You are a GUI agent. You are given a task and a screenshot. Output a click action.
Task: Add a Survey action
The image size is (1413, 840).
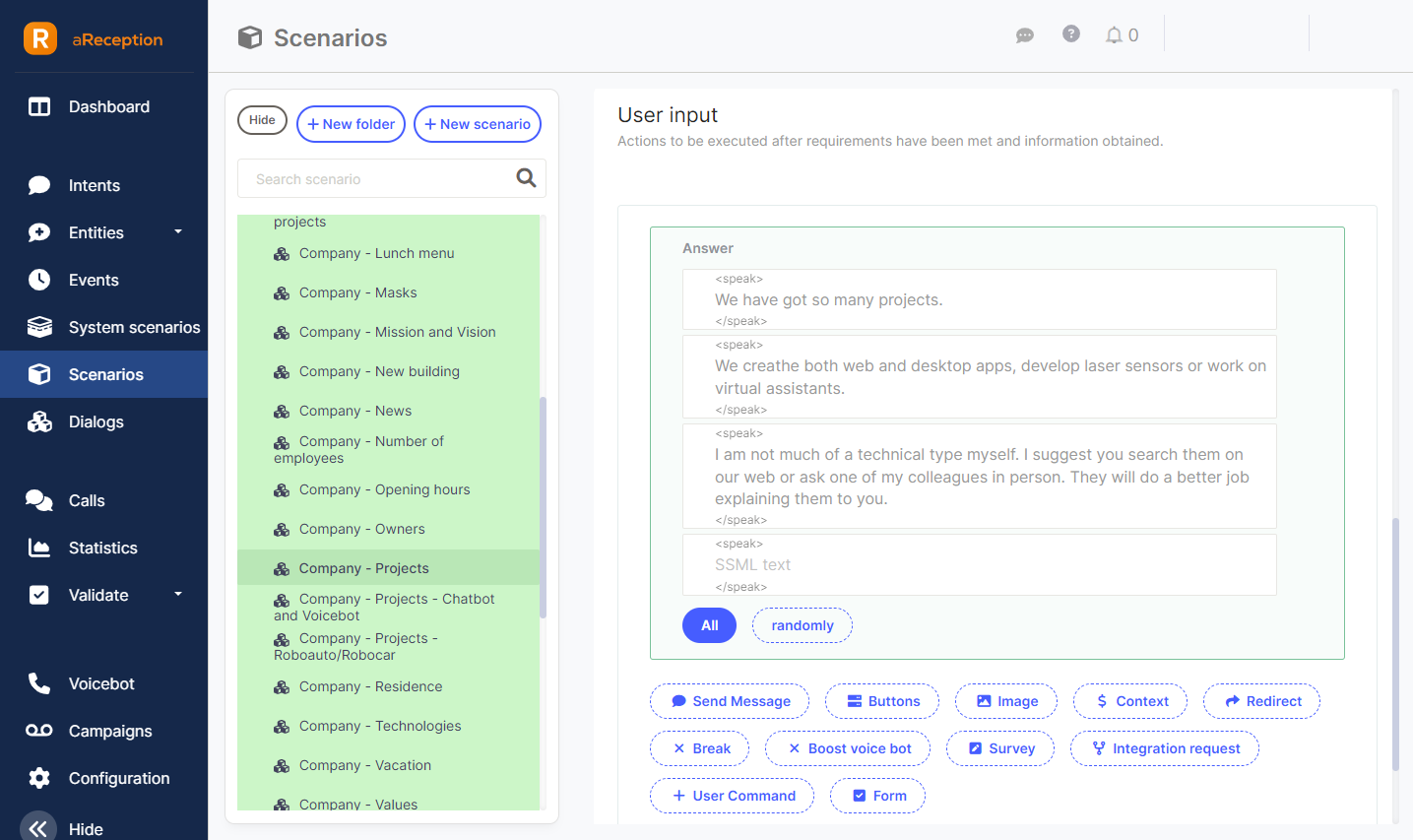point(1000,748)
